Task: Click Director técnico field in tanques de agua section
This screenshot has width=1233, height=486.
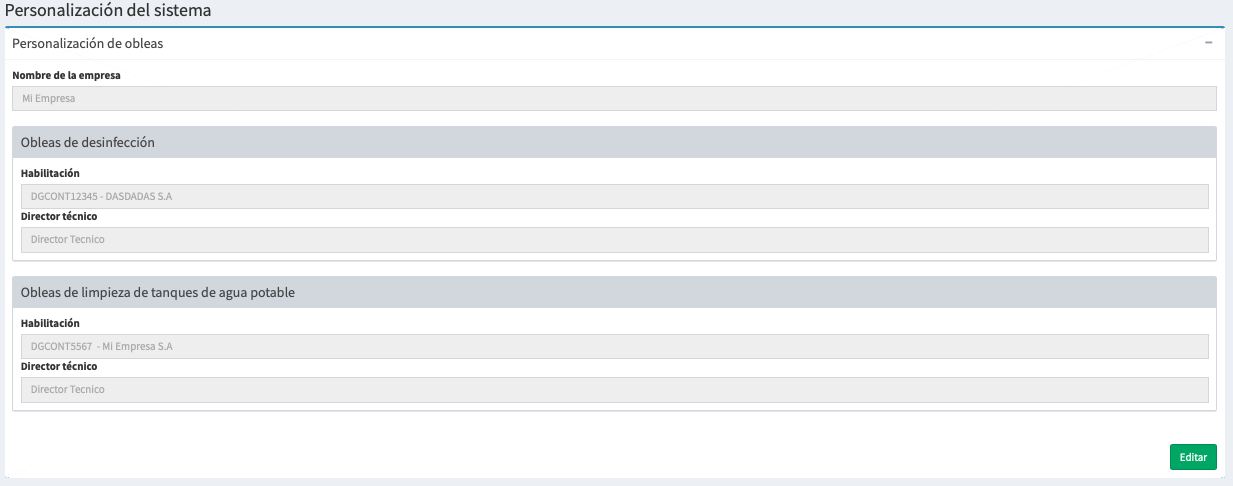Action: click(614, 390)
